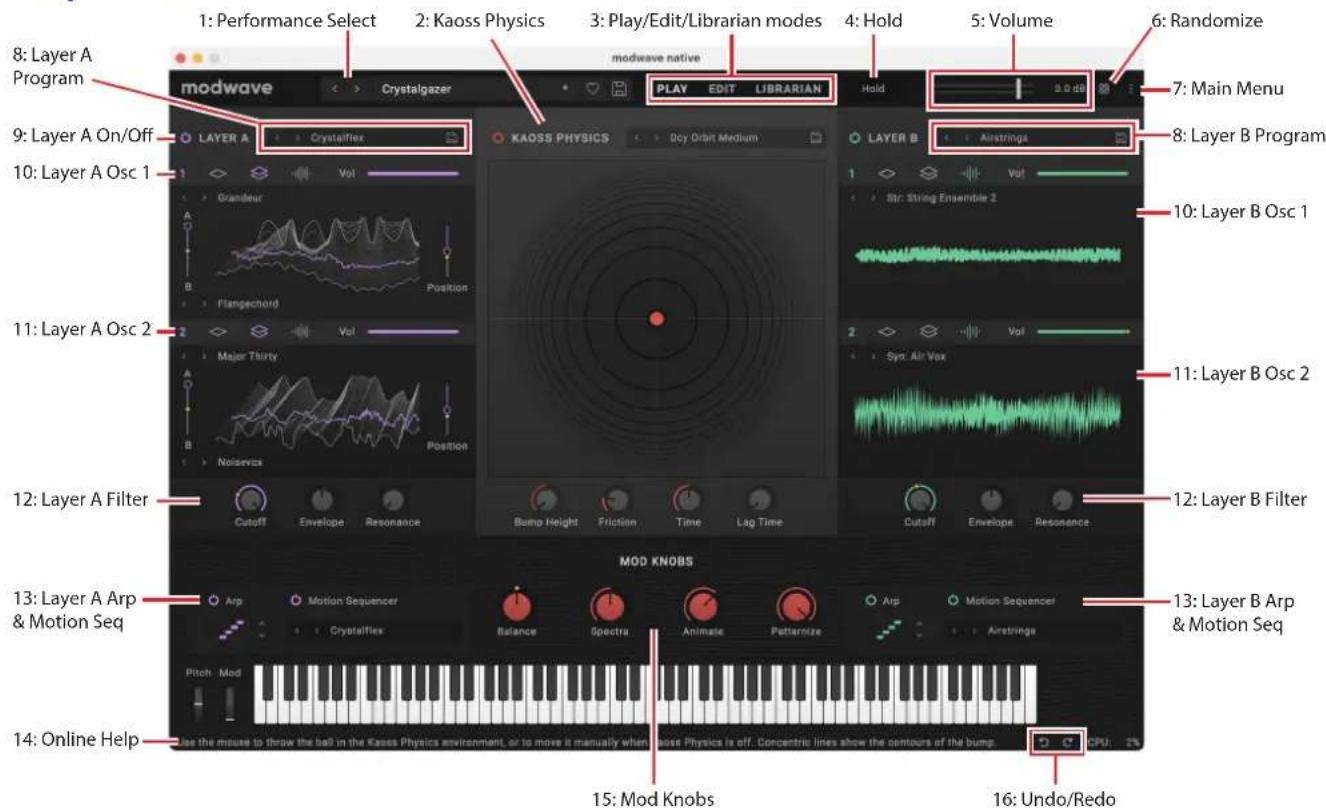Screen dimensions: 1326x810
Task: Click the purple Layer A arp pattern icon
Action: click(232, 629)
